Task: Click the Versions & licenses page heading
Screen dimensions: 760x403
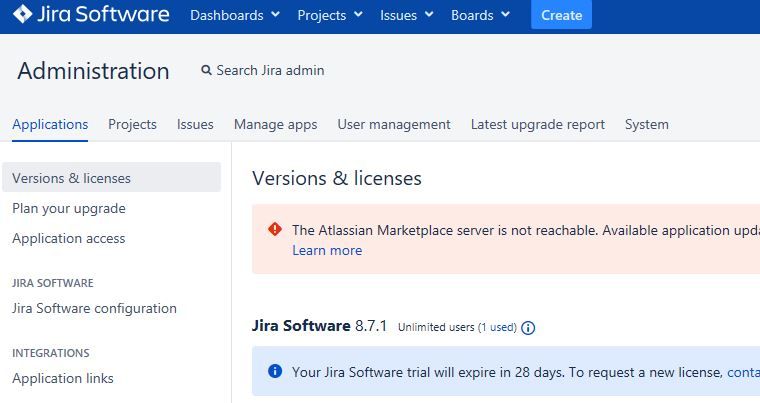Action: [336, 178]
